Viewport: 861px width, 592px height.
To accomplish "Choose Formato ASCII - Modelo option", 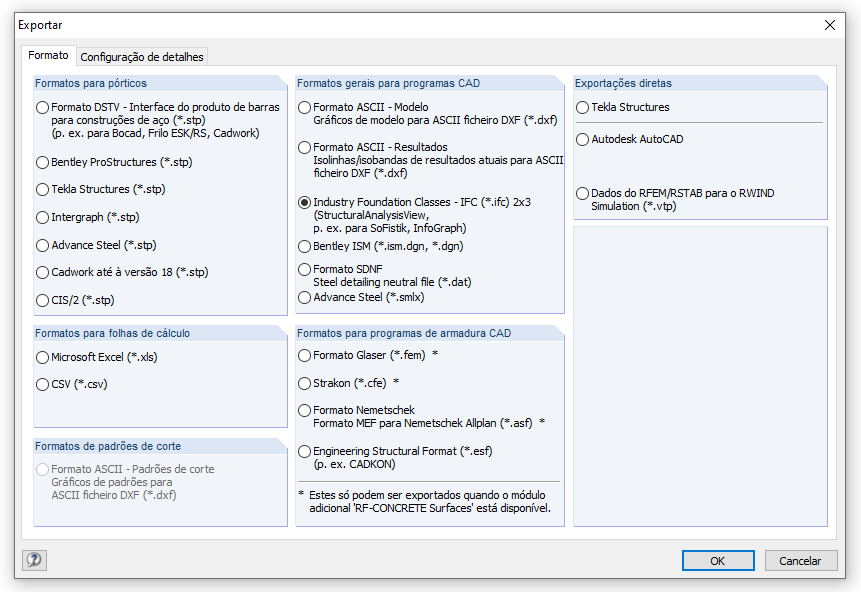I will pyautogui.click(x=304, y=107).
